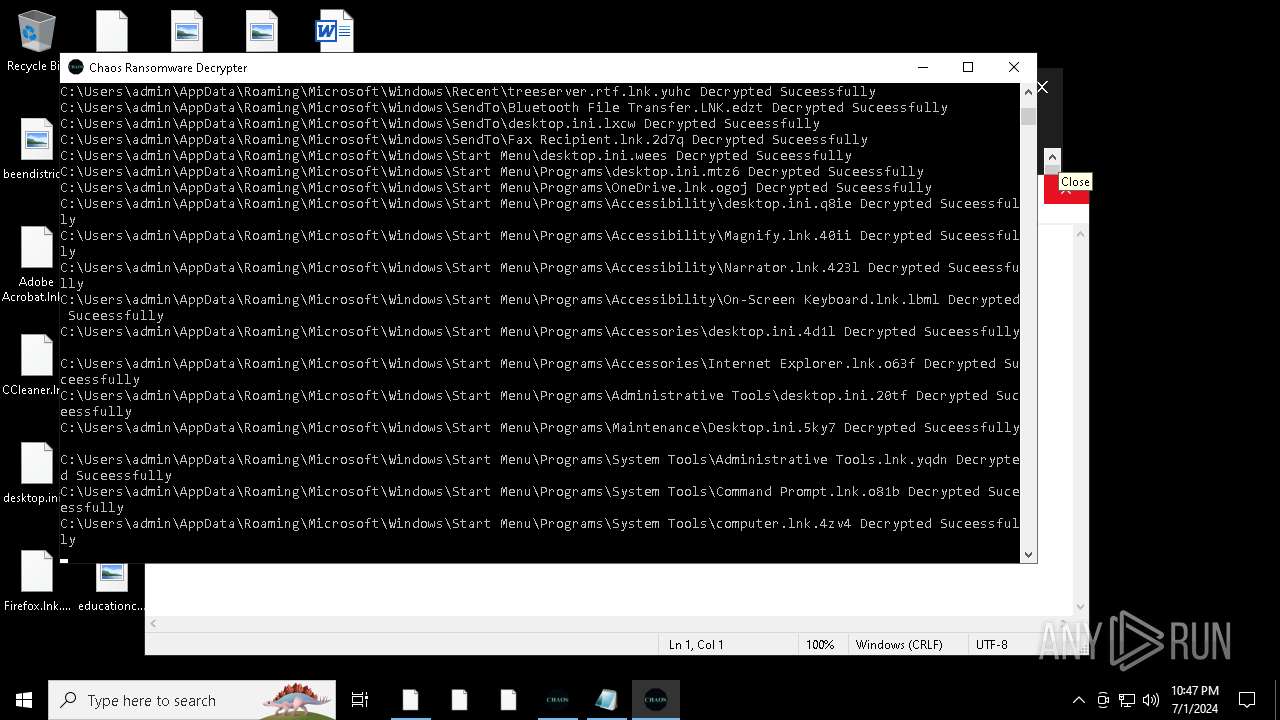Click the search box on taskbar
The width and height of the screenshot is (1280, 720).
pyautogui.click(x=192, y=700)
